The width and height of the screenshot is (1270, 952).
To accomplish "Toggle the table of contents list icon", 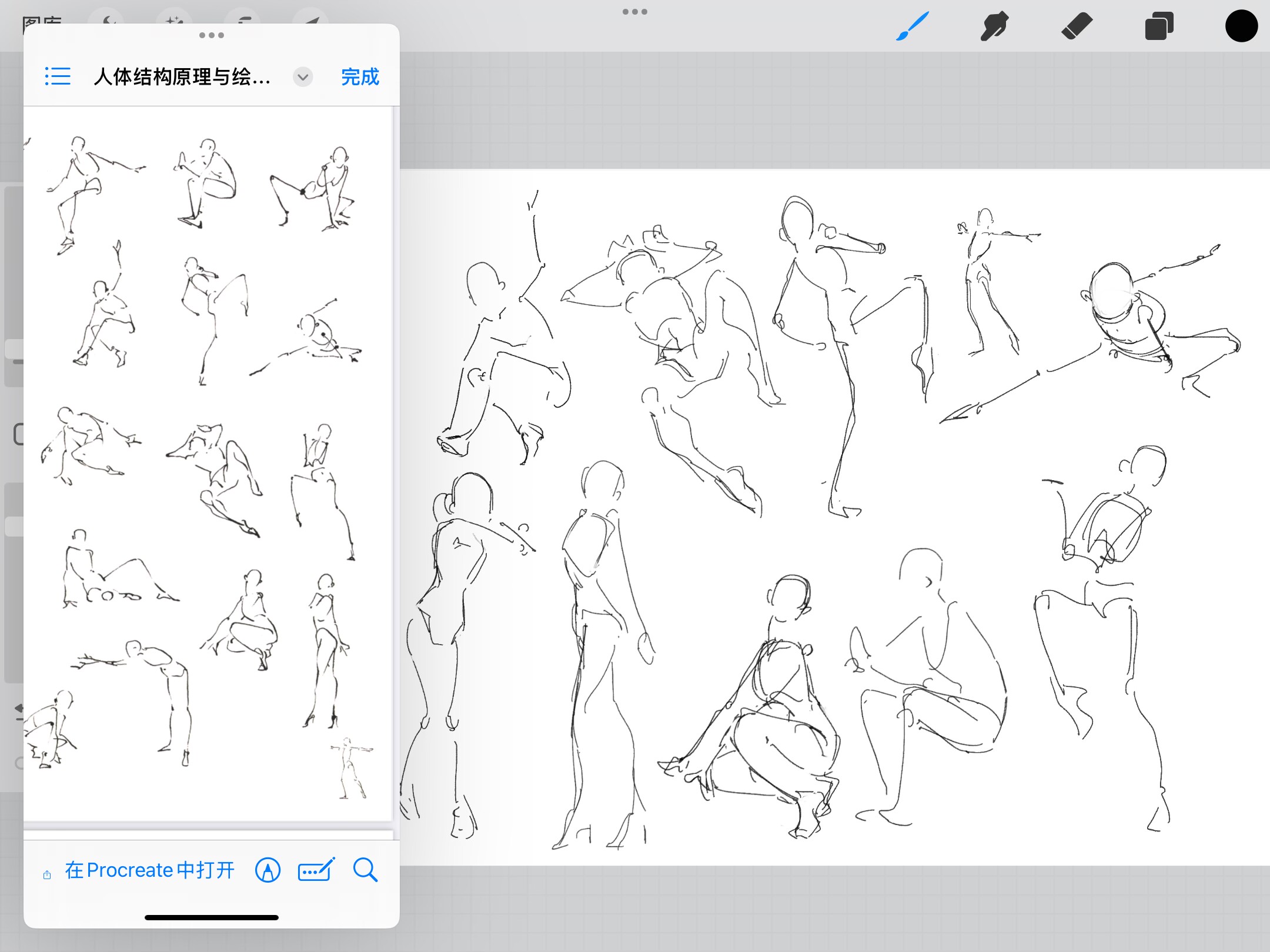I will (x=58, y=76).
